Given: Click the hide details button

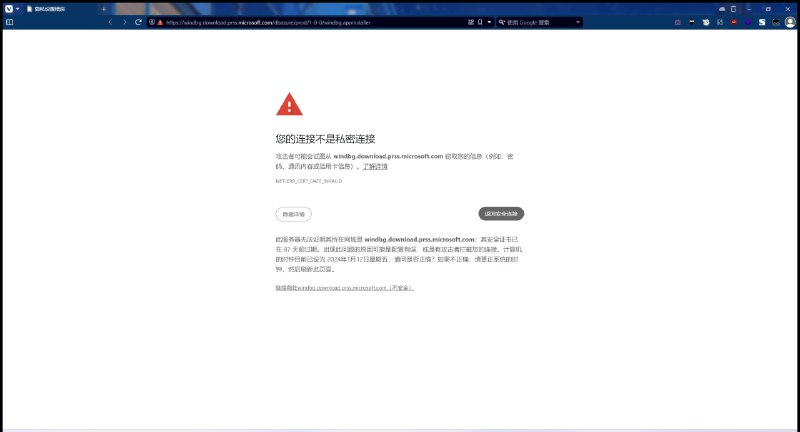Looking at the screenshot, I should pyautogui.click(x=293, y=214).
